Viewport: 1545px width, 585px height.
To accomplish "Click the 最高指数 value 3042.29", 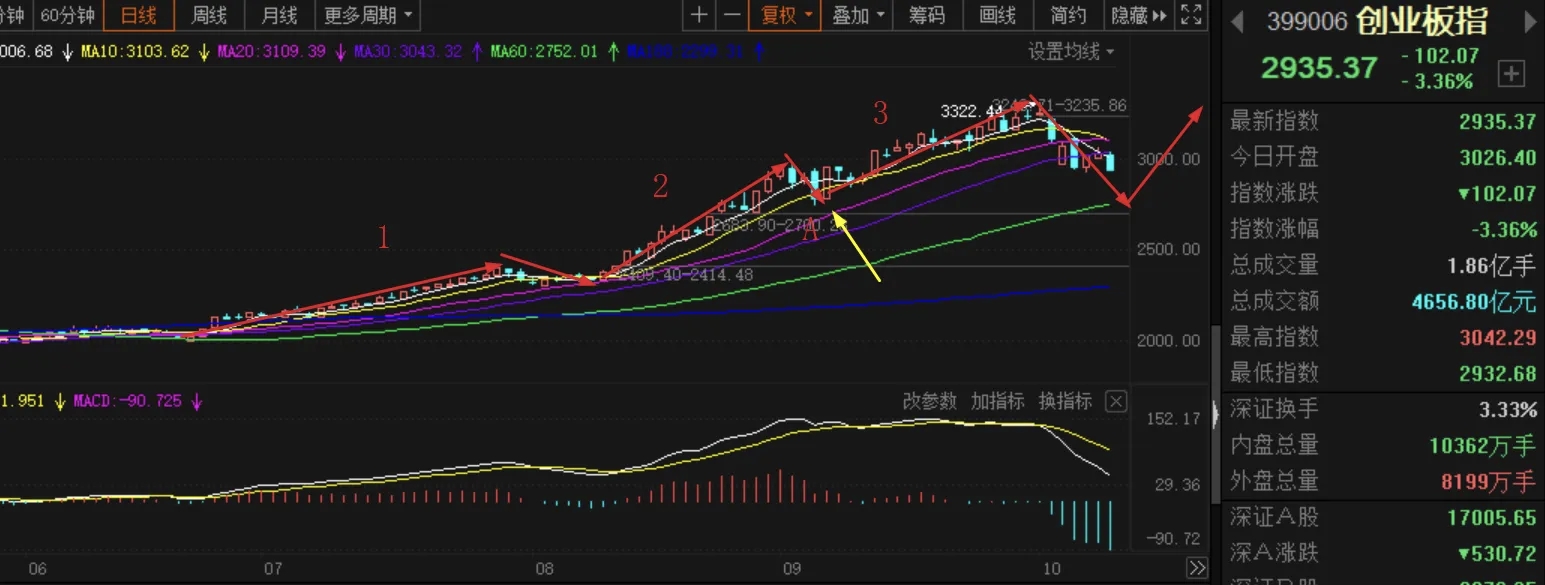I will click(1497, 337).
